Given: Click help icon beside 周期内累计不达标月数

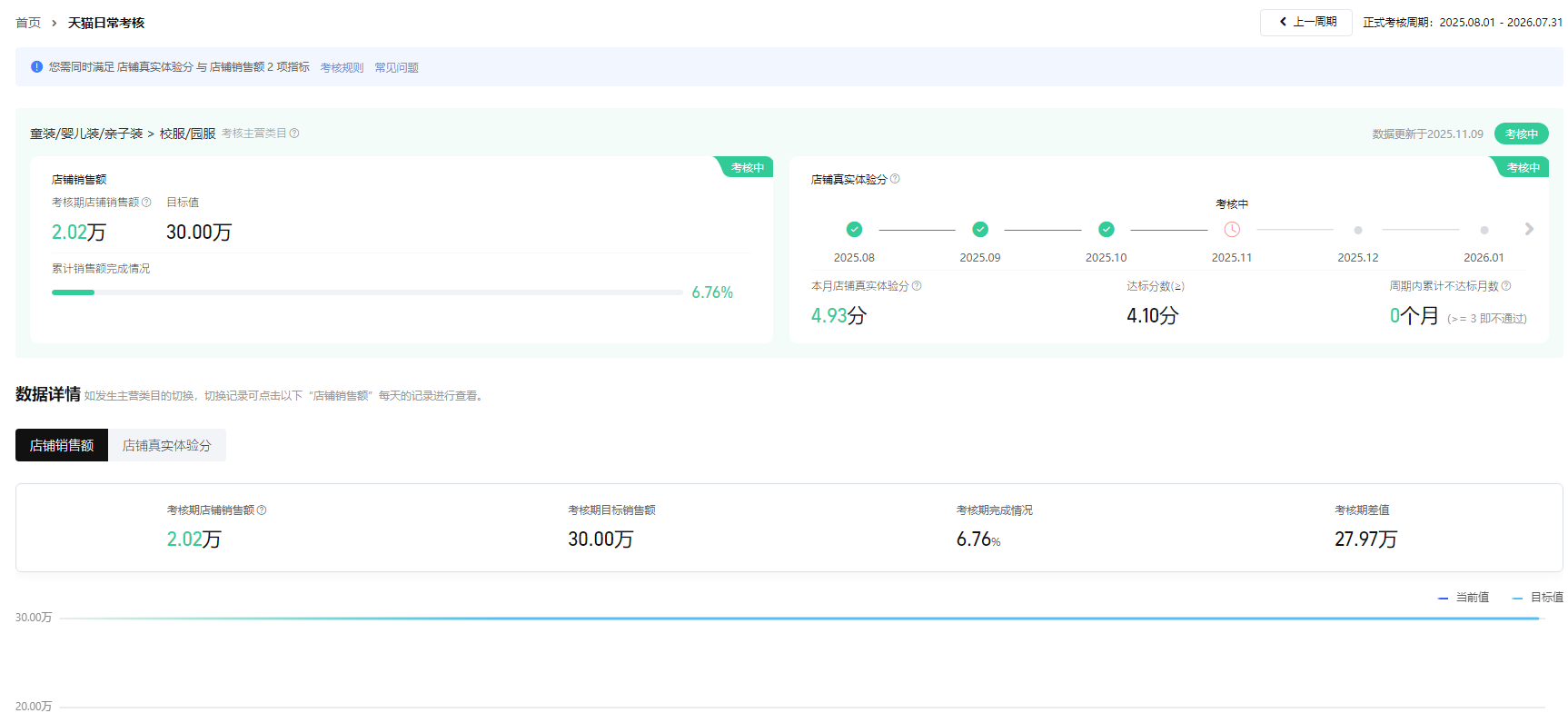Looking at the screenshot, I should point(1506,286).
